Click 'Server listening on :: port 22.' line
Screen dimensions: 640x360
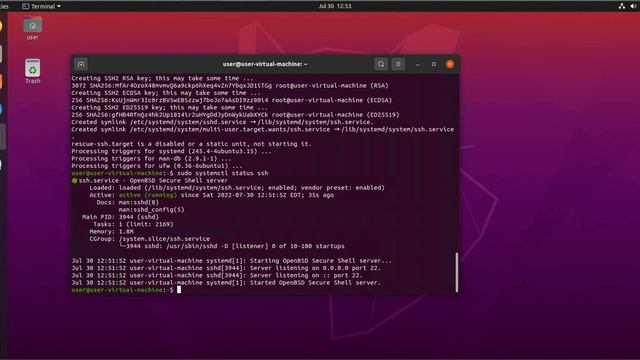tap(217, 276)
